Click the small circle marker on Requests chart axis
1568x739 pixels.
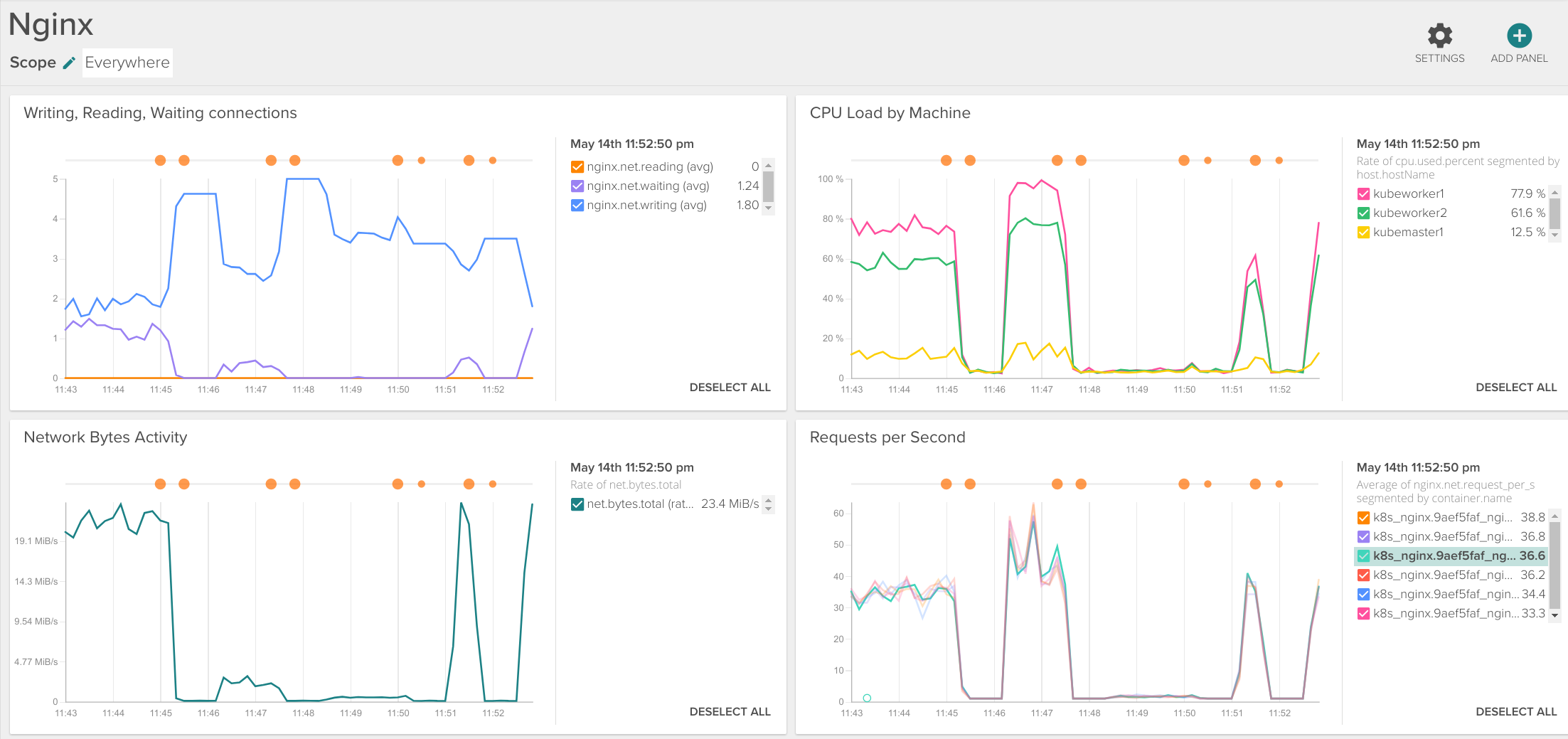pyautogui.click(x=867, y=698)
